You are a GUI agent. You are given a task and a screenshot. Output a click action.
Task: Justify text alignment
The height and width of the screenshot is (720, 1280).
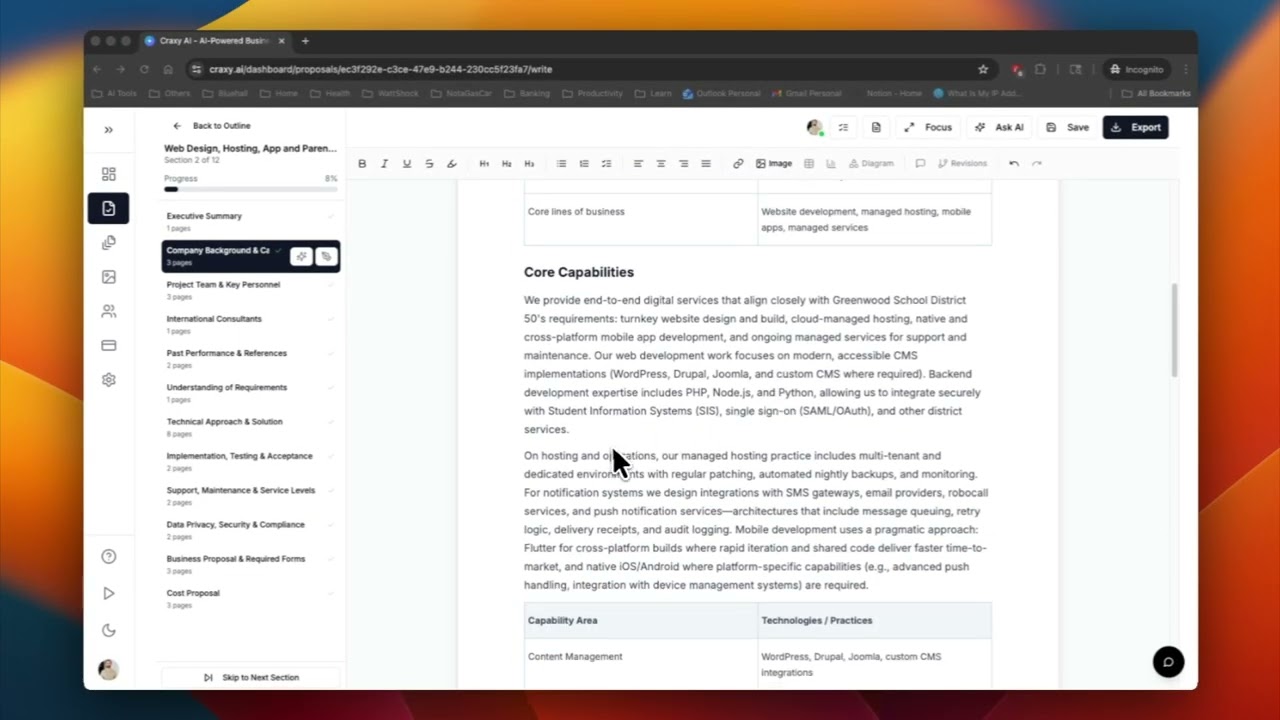point(706,164)
